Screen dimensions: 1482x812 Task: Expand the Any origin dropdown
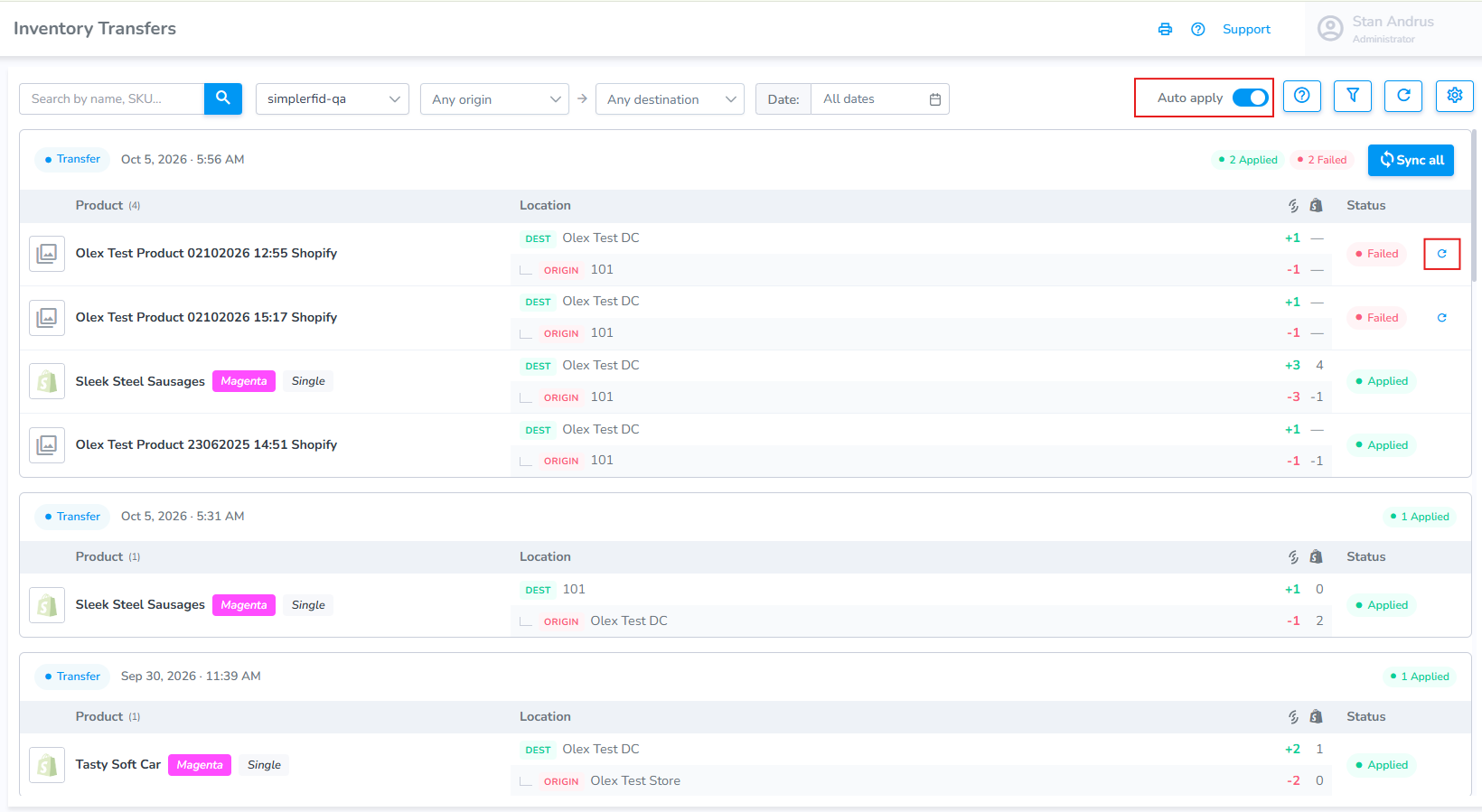(x=494, y=99)
